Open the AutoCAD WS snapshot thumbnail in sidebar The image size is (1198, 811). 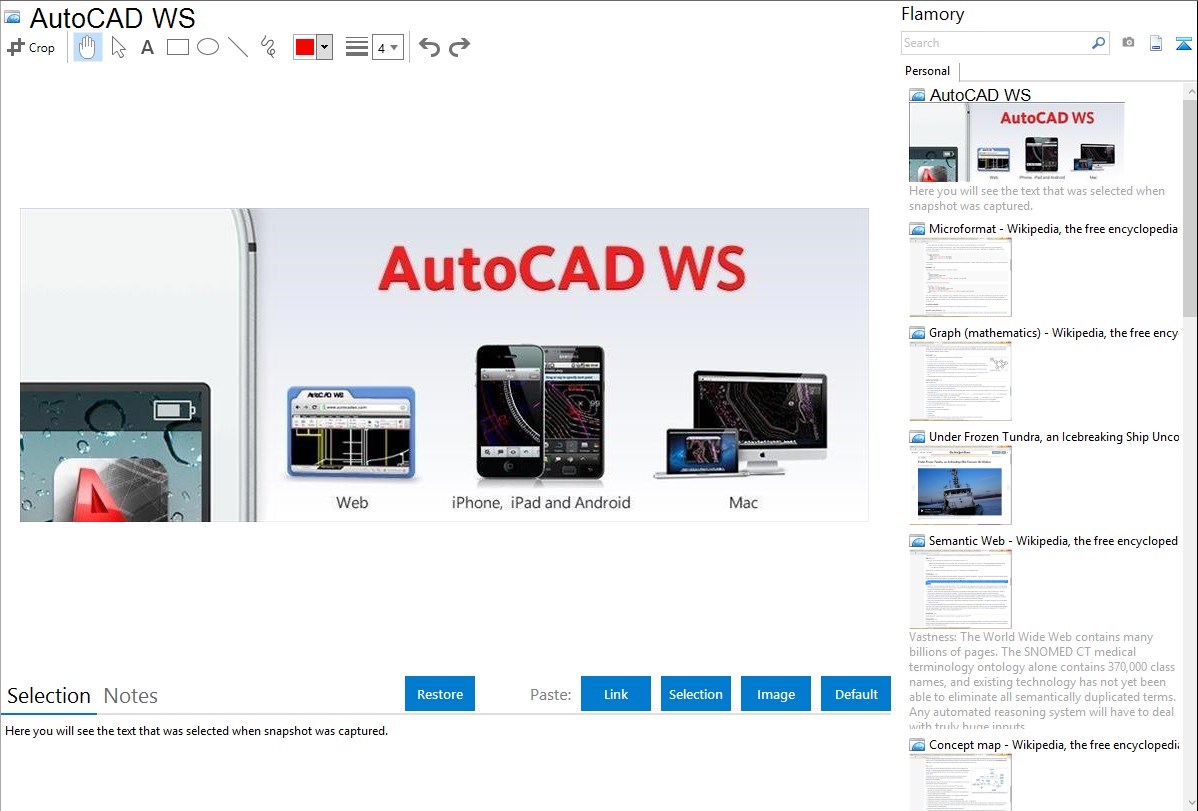(1016, 142)
